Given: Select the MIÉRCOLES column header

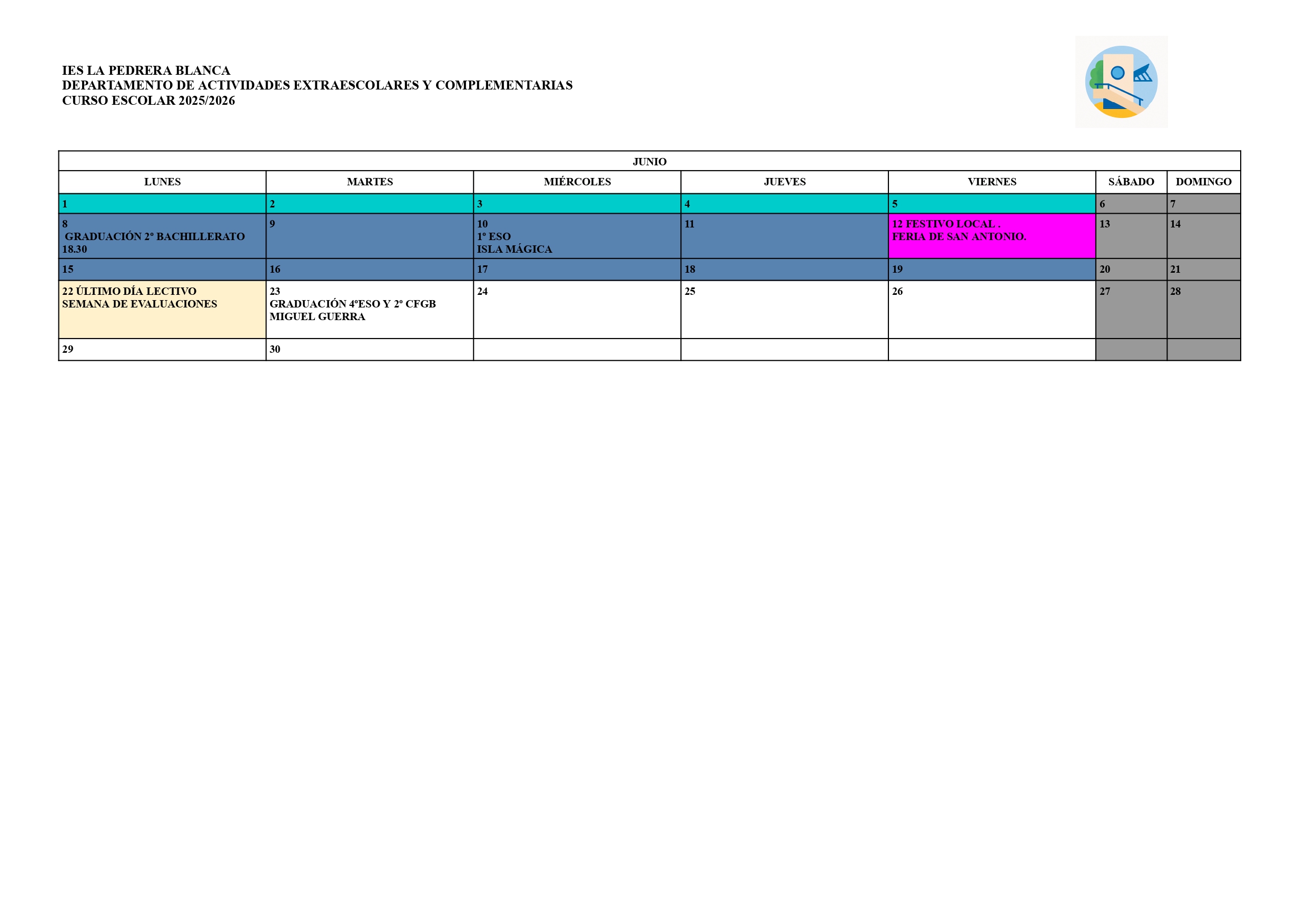Looking at the screenshot, I should (x=577, y=182).
